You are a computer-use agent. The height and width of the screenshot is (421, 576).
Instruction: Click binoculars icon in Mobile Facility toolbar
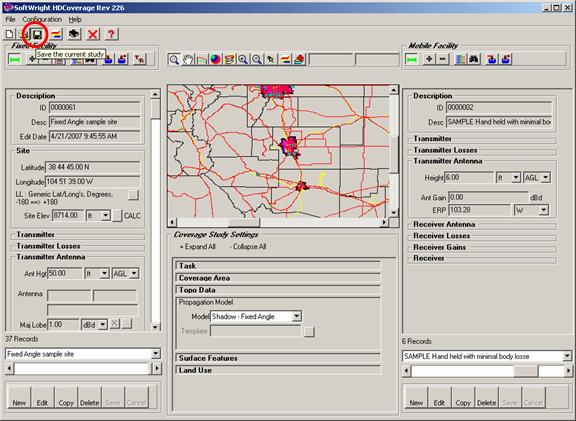coord(474,59)
